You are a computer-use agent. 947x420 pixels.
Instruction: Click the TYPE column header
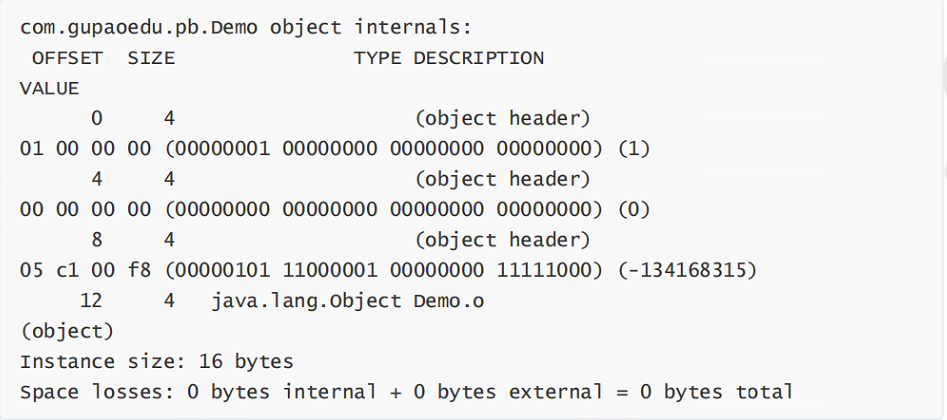point(377,58)
